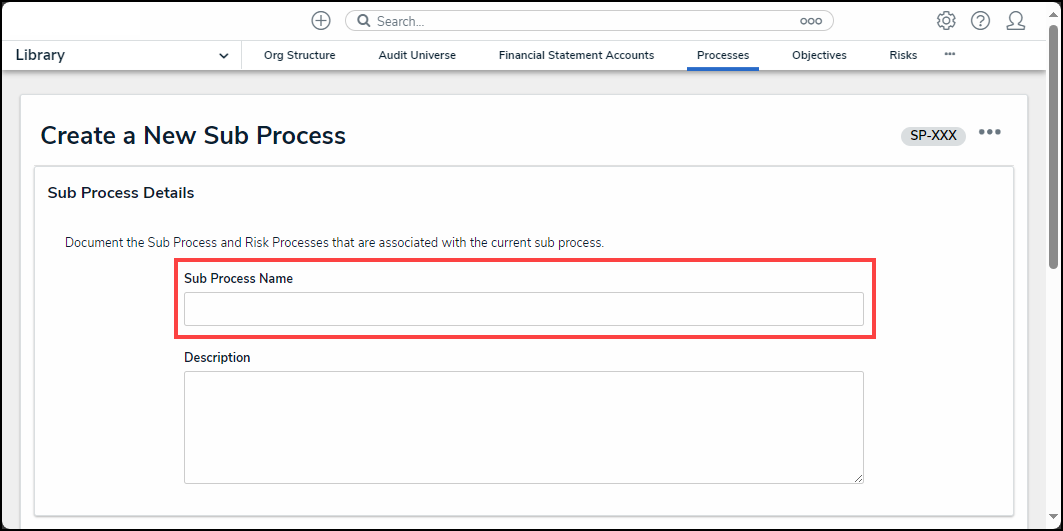Open the help question mark icon
Viewport: 1063px width, 531px height.
coord(980,21)
